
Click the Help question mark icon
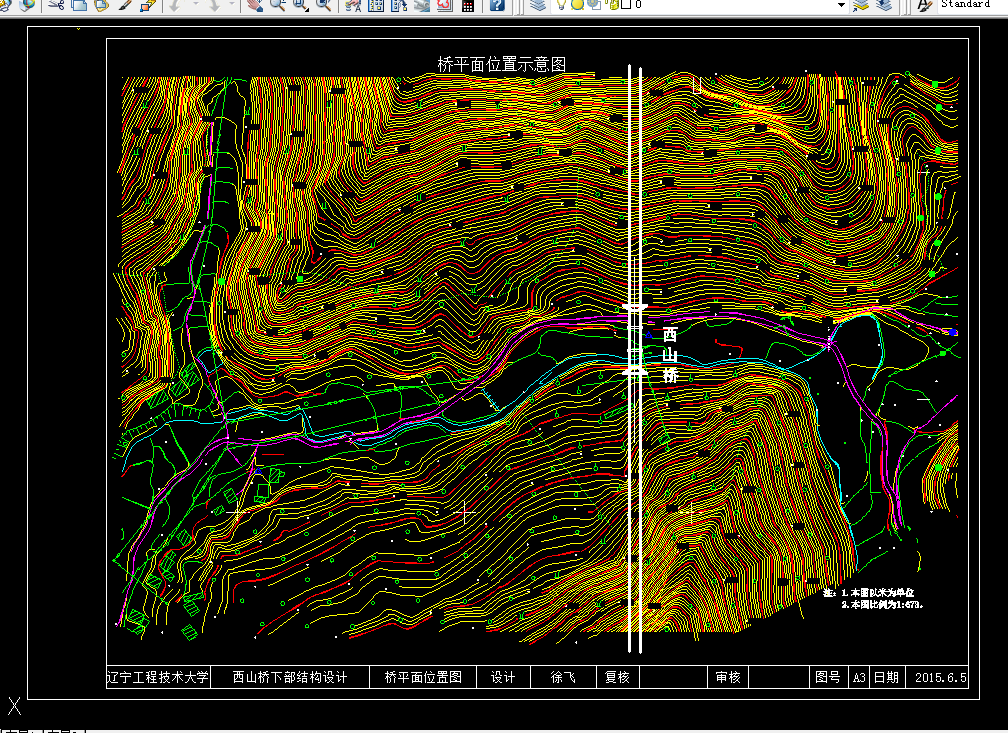click(x=497, y=5)
